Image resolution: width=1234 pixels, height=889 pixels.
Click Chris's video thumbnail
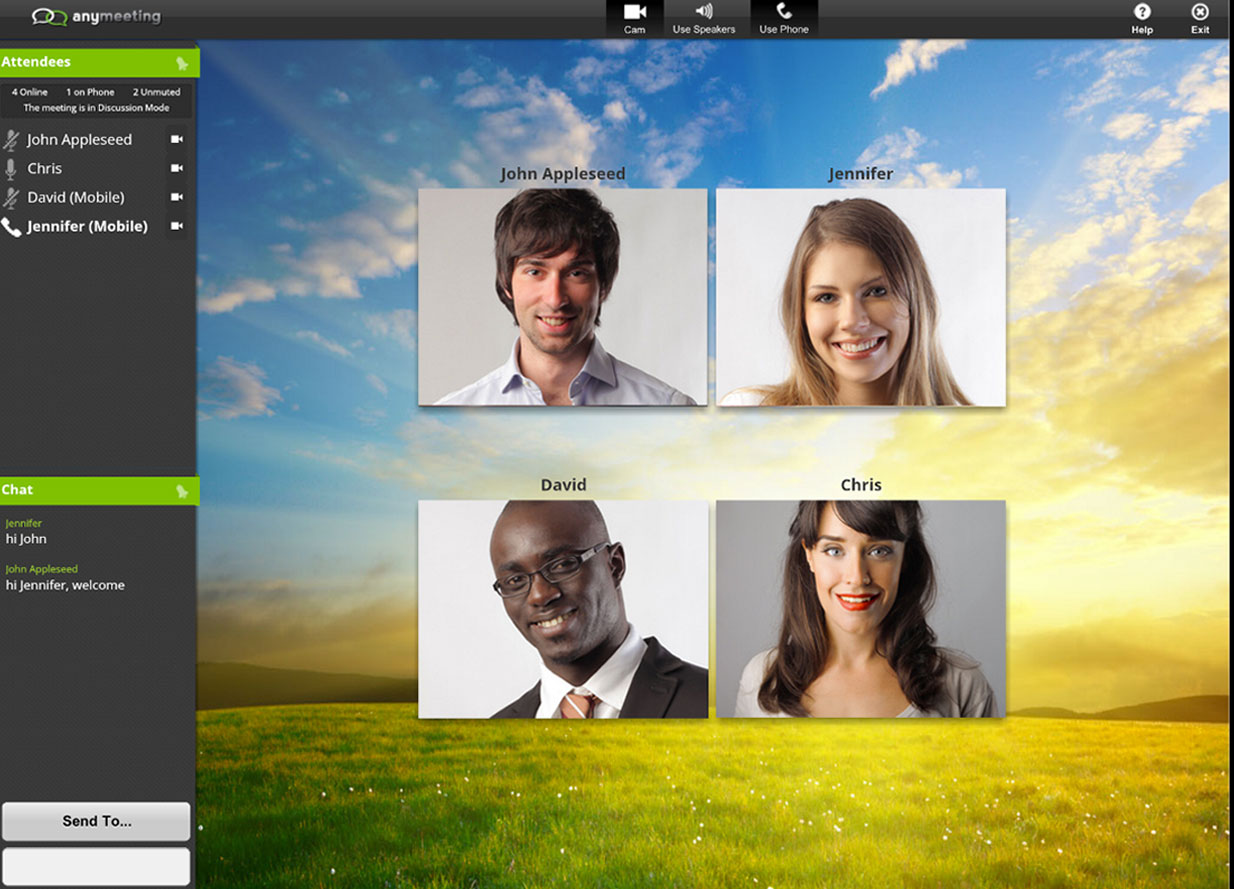pos(860,609)
